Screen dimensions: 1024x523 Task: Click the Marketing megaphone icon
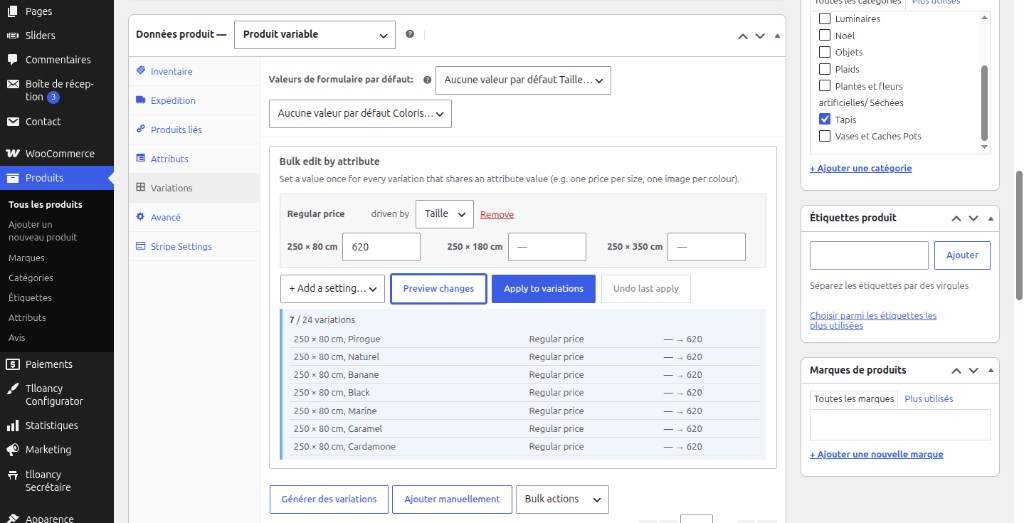click(12, 450)
